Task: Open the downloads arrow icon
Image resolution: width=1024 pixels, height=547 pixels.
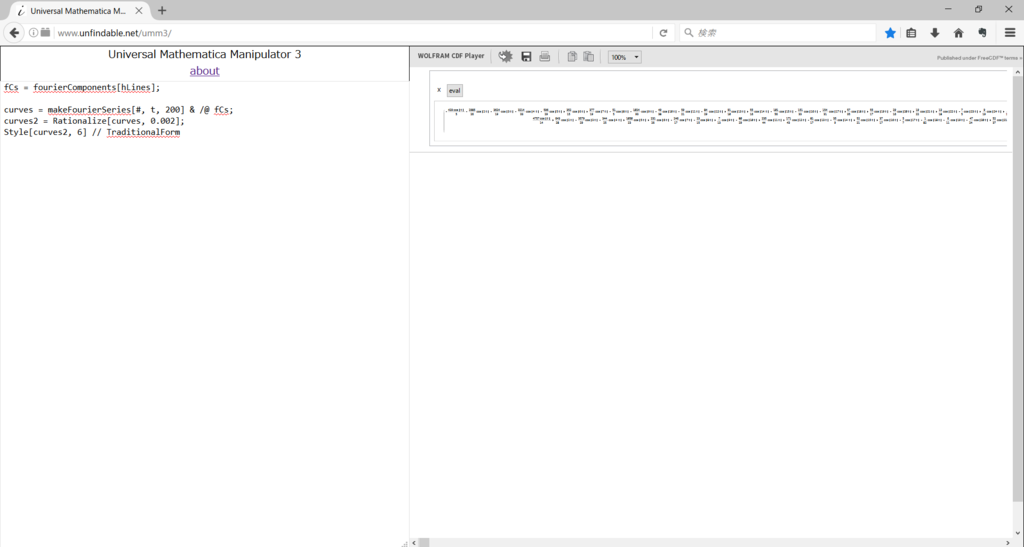Action: tap(935, 33)
